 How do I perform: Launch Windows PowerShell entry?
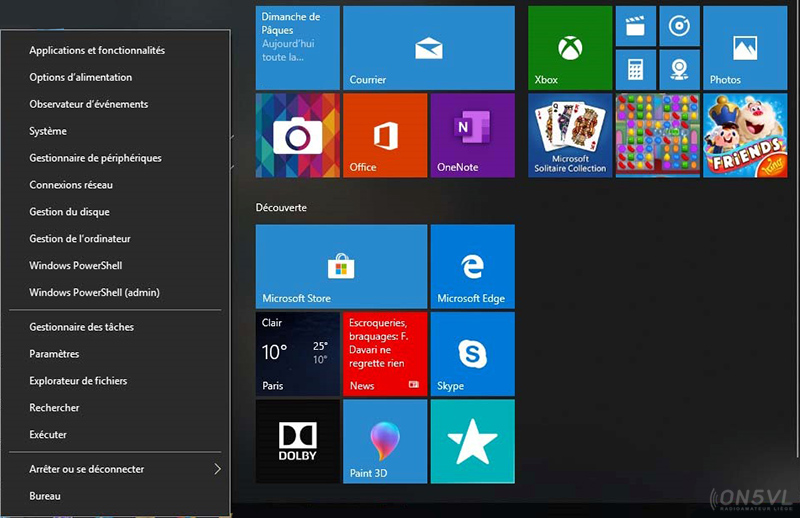(x=115, y=265)
